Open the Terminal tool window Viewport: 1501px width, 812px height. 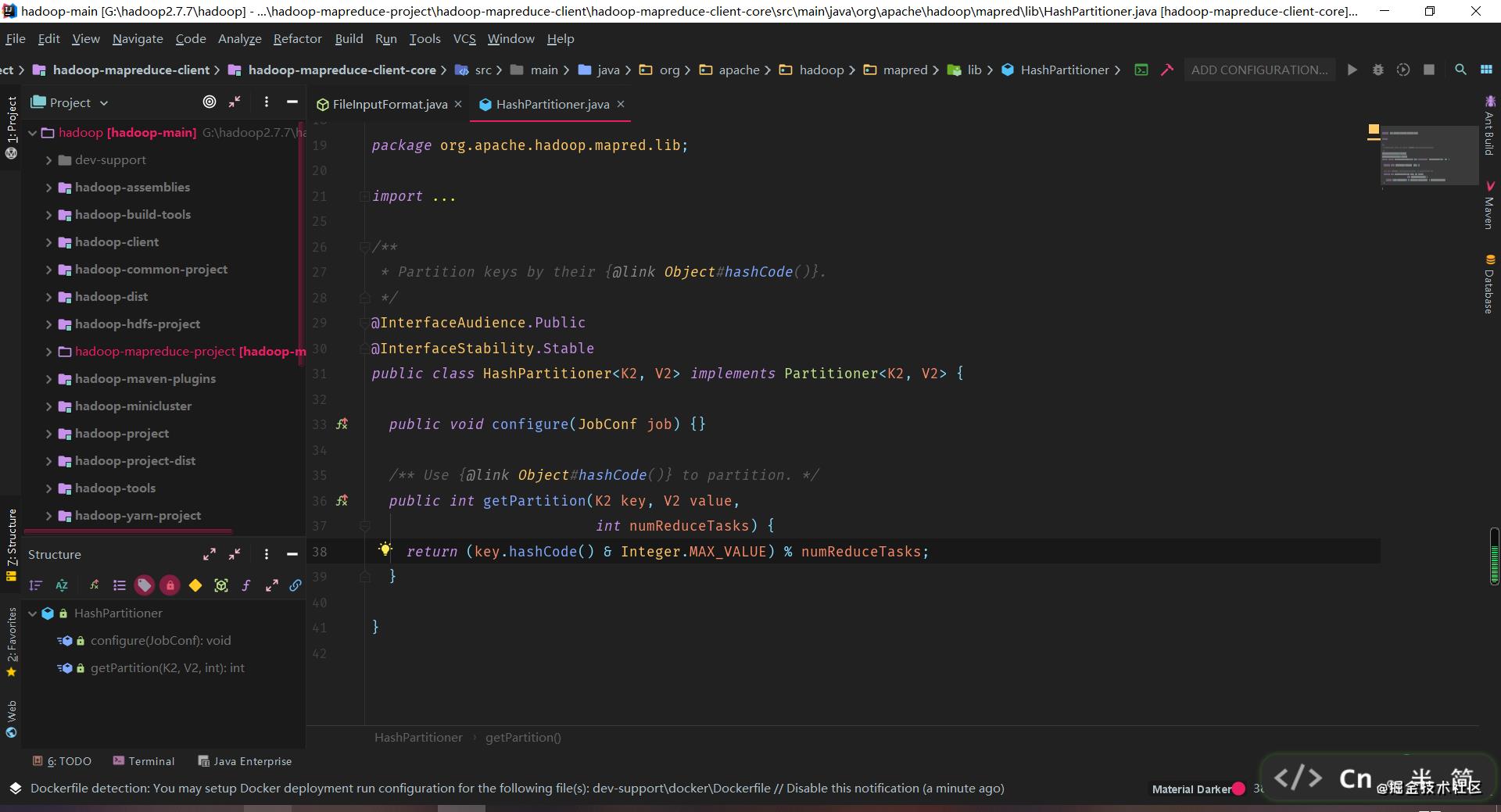tap(144, 761)
